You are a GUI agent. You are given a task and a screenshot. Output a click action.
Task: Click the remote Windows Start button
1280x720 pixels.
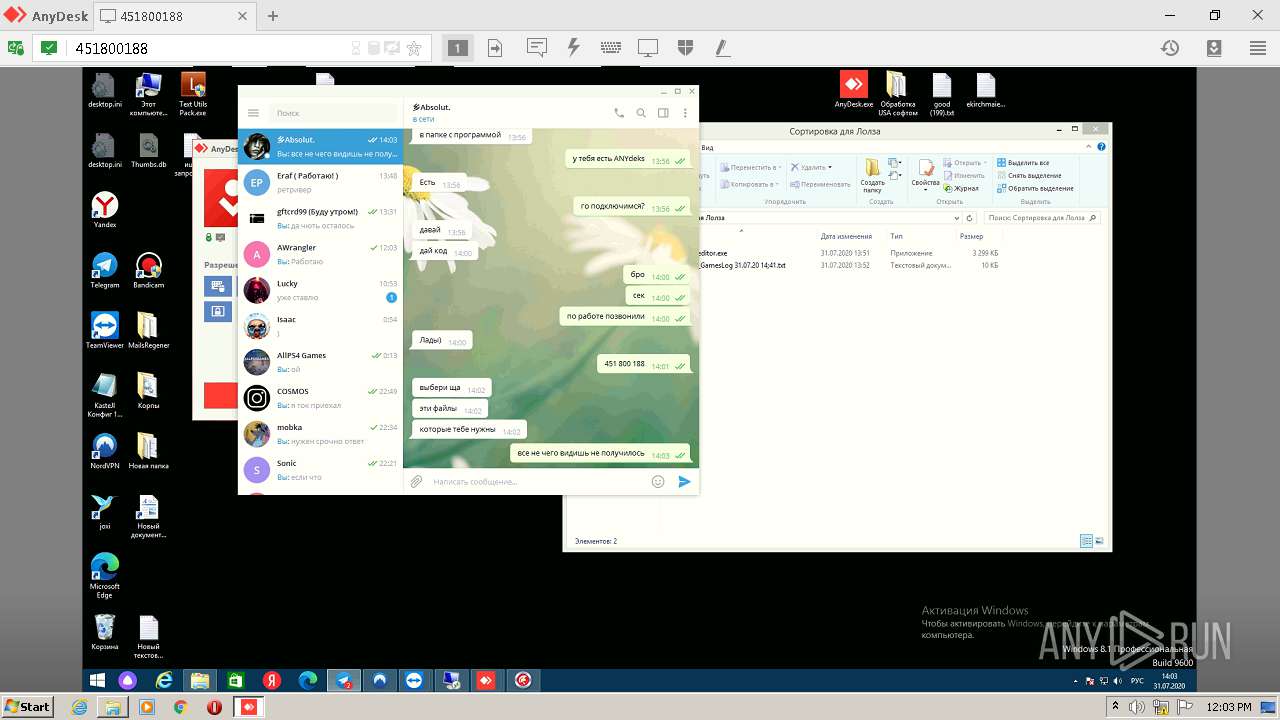pyautogui.click(x=97, y=681)
